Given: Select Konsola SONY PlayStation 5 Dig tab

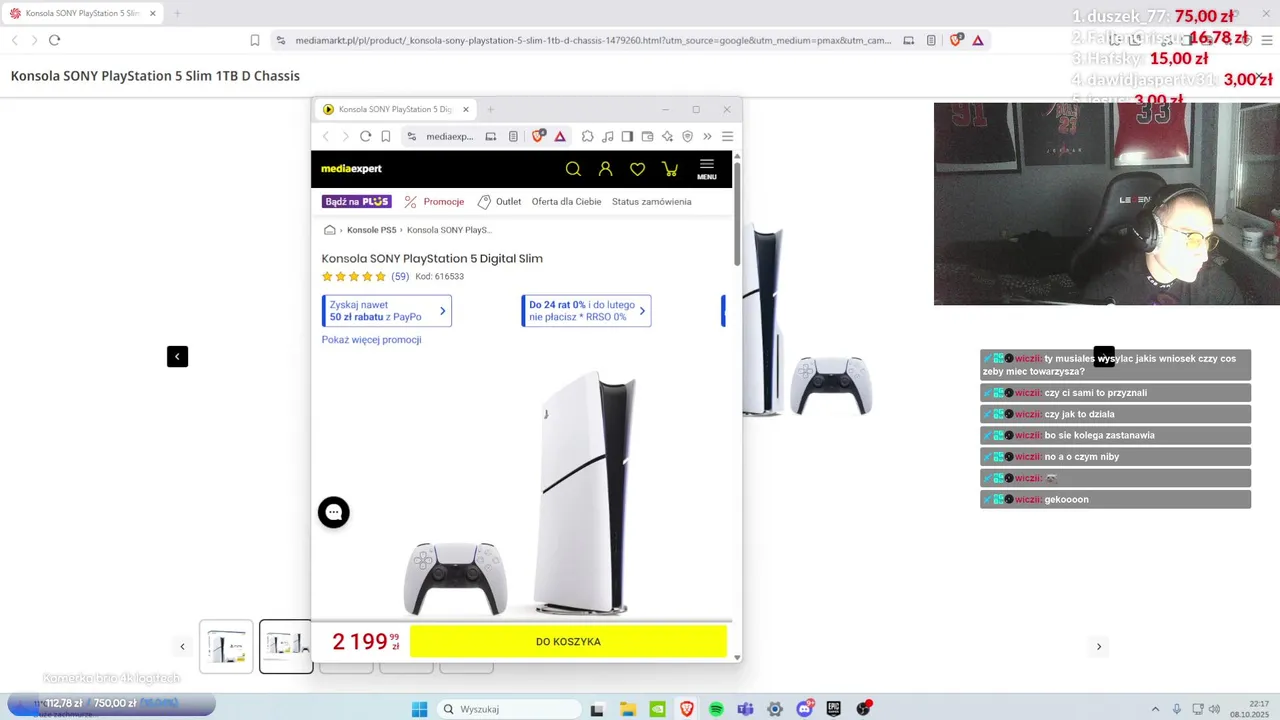Looking at the screenshot, I should (395, 109).
